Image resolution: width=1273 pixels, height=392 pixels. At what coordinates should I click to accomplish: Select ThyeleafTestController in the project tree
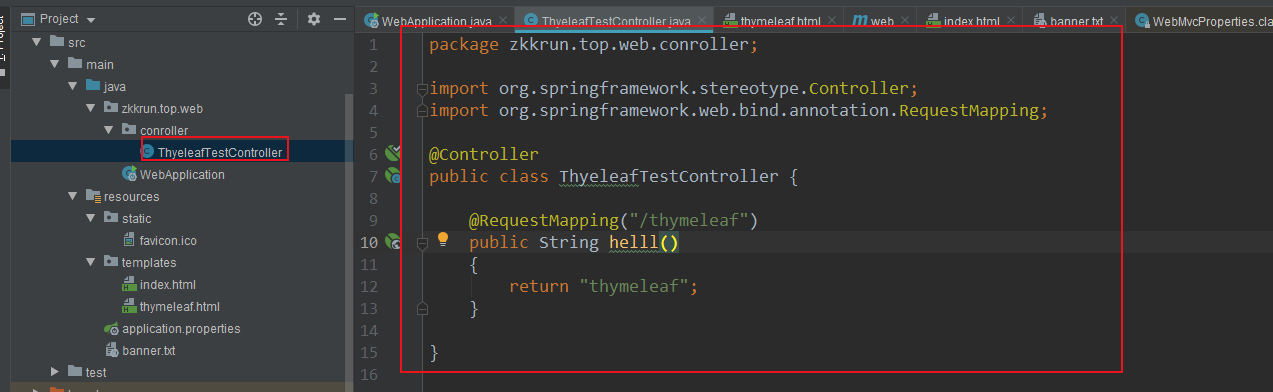[220, 152]
